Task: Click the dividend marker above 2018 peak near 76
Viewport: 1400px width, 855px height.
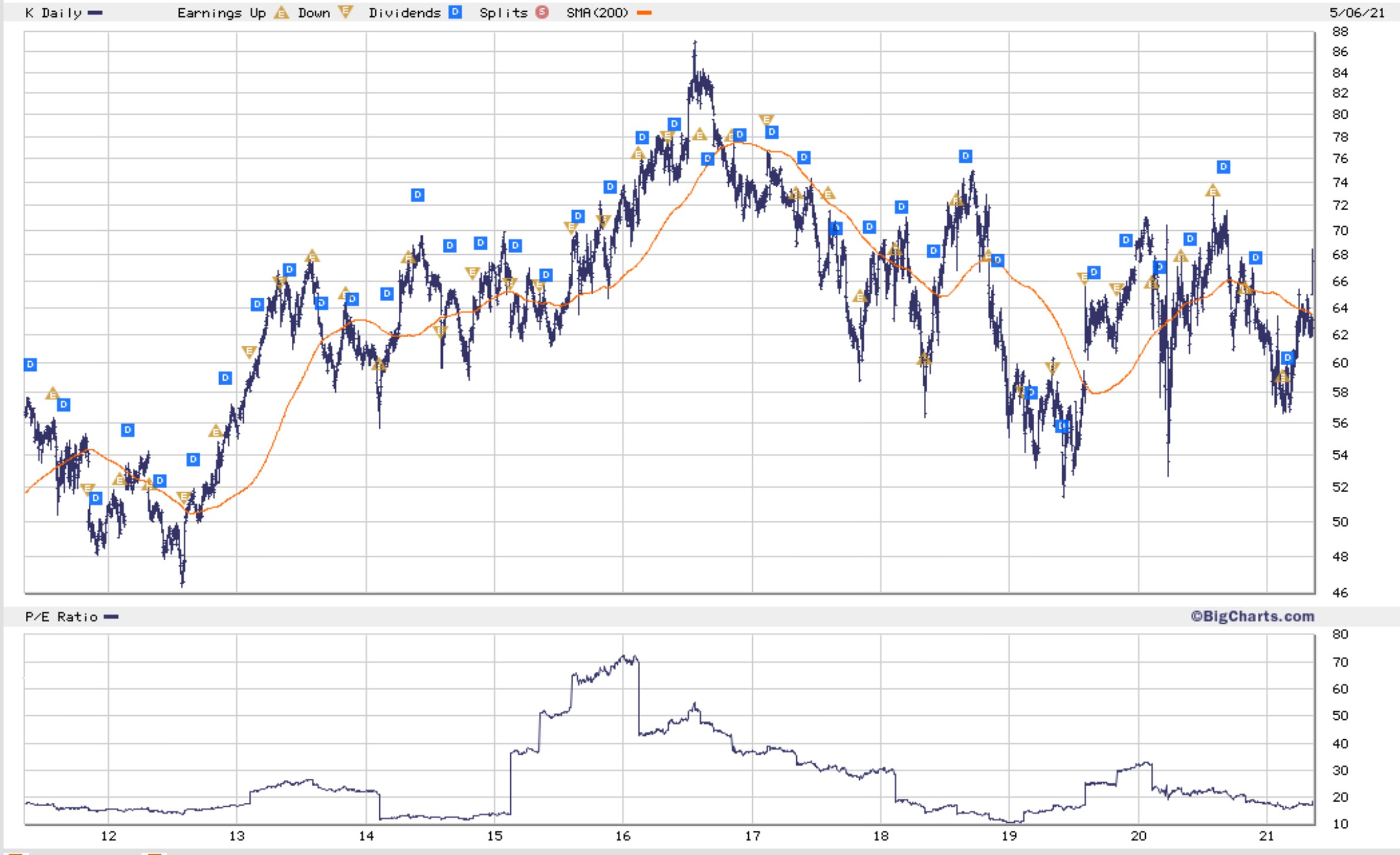Action: (965, 156)
